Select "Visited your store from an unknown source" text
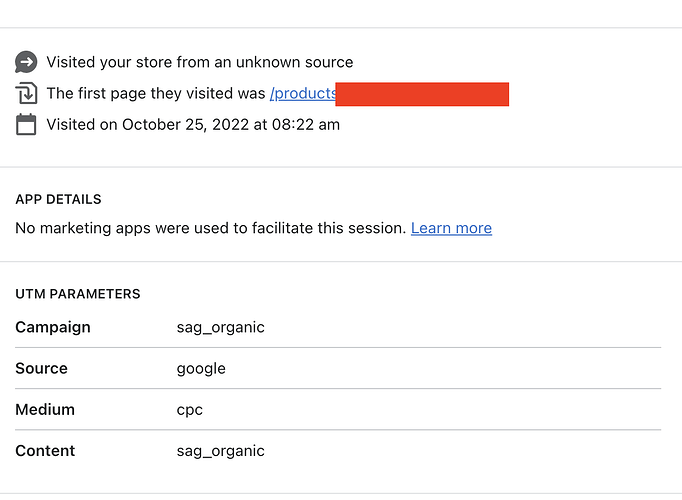The height and width of the screenshot is (500, 682). 199,62
